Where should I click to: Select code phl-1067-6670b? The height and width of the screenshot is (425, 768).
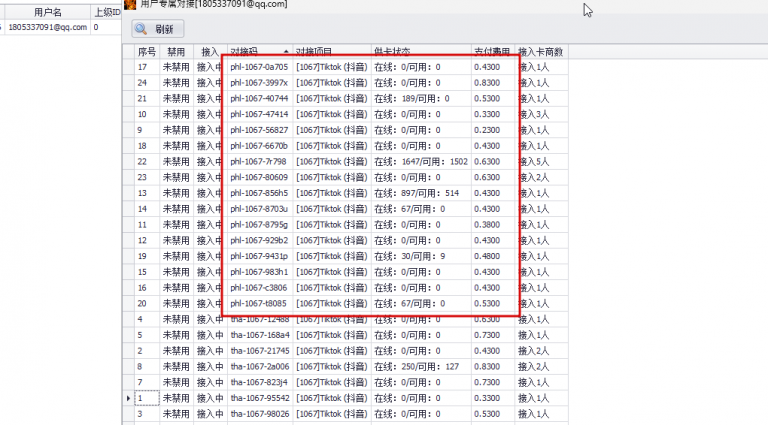click(259, 146)
